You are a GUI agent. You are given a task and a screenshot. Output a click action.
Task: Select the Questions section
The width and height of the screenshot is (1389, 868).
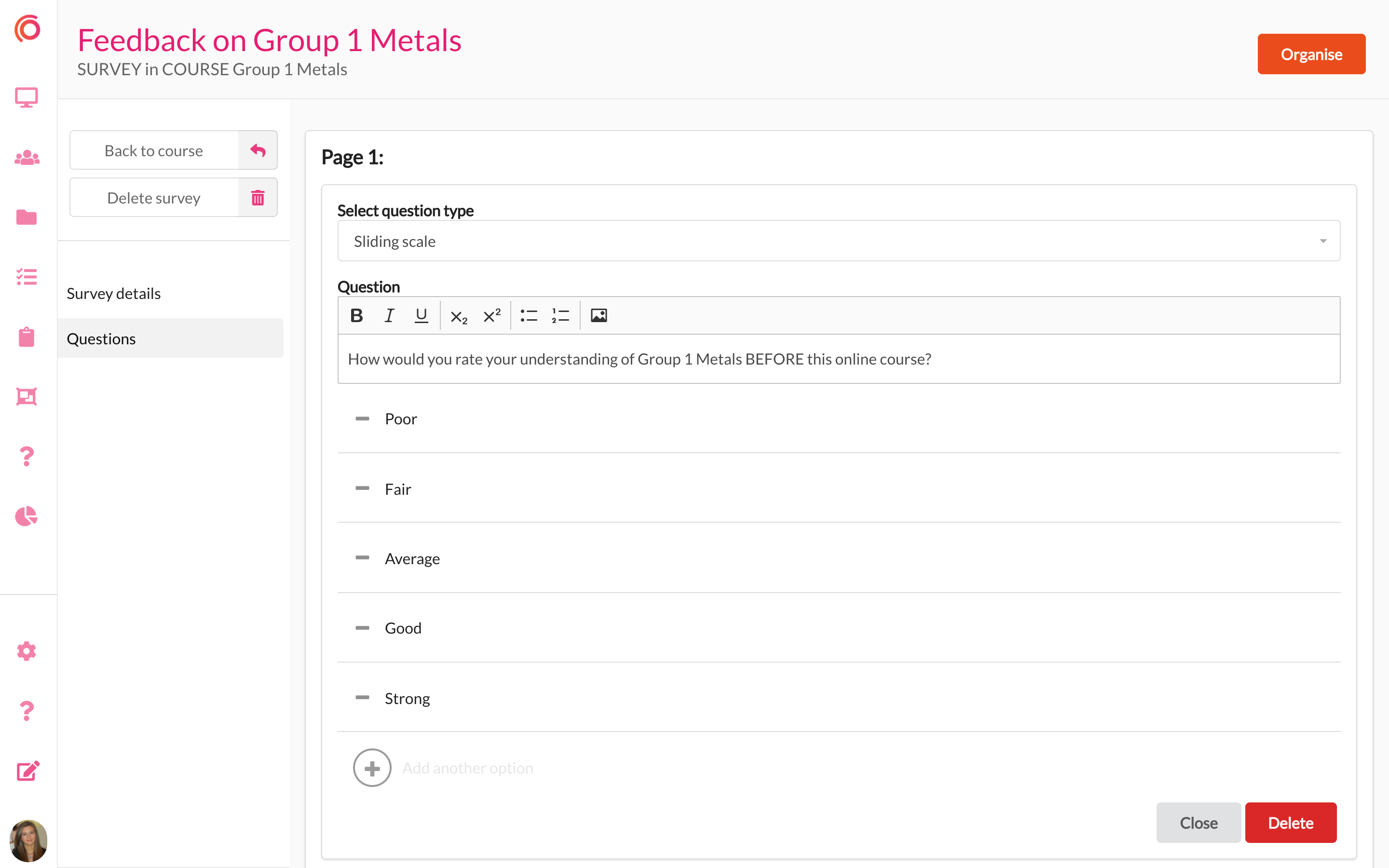pos(170,338)
